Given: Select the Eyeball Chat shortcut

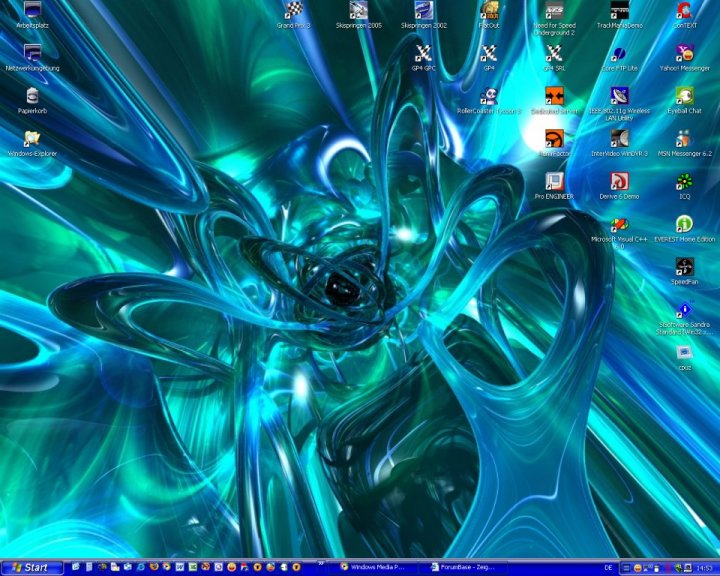Looking at the screenshot, I should pos(685,100).
